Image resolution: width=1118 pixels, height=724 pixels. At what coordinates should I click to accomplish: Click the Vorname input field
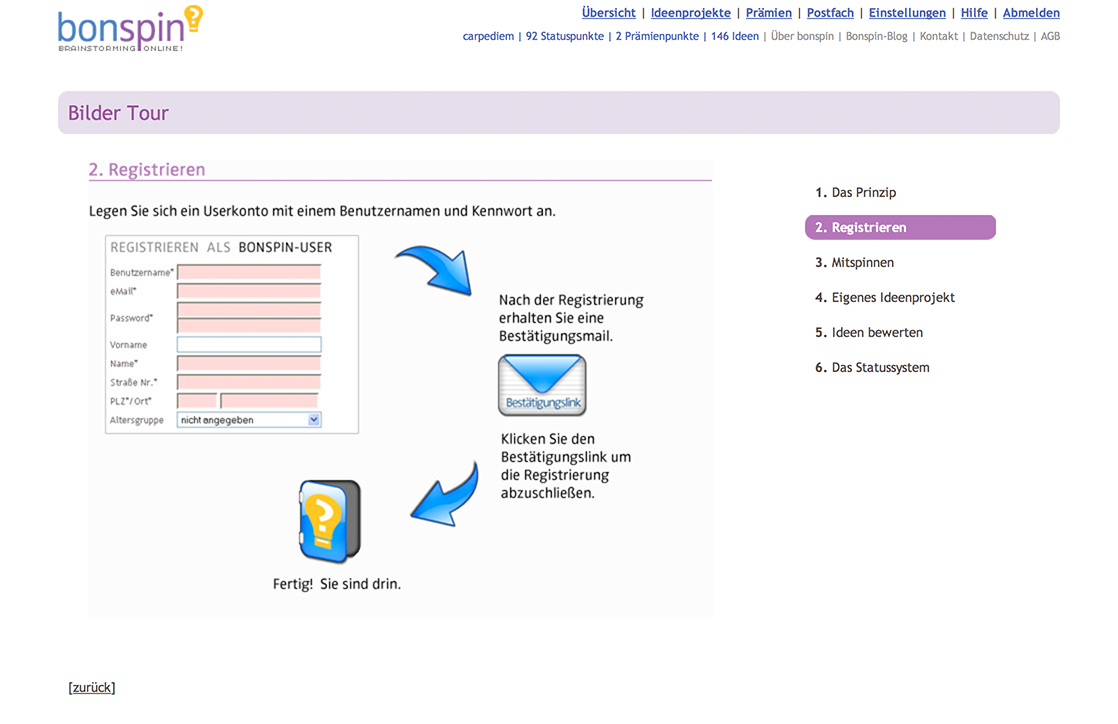click(x=249, y=345)
